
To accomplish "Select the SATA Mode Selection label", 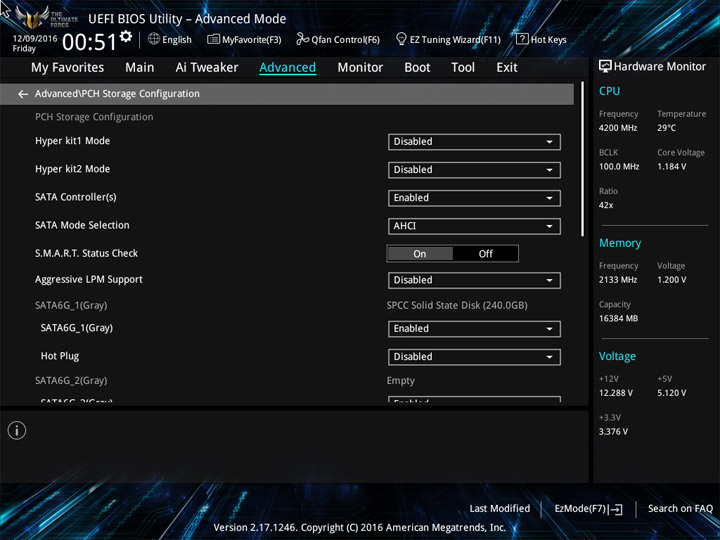I will click(x=82, y=225).
